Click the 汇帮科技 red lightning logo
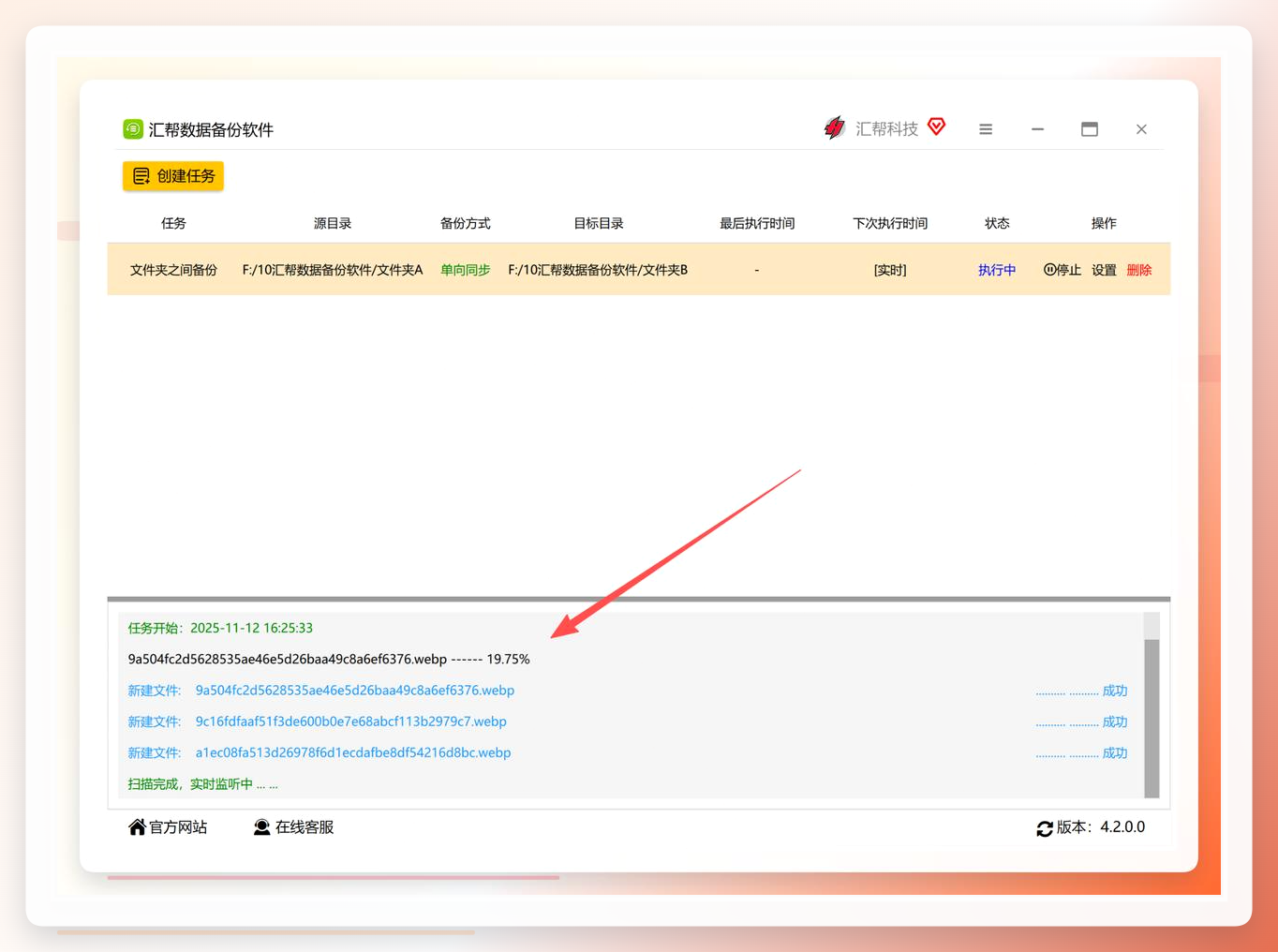 [x=834, y=127]
